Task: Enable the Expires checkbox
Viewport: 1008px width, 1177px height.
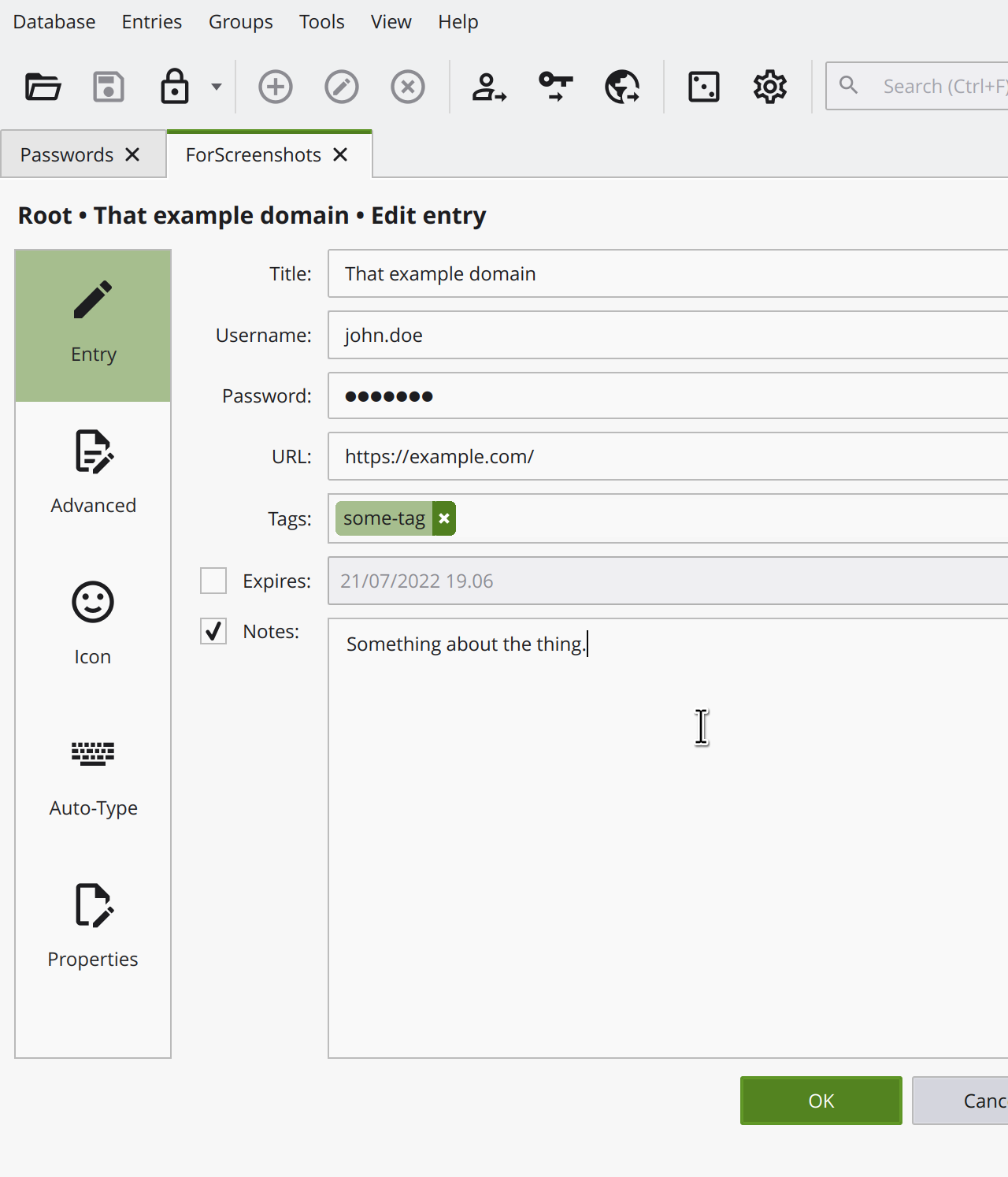Action: (213, 581)
